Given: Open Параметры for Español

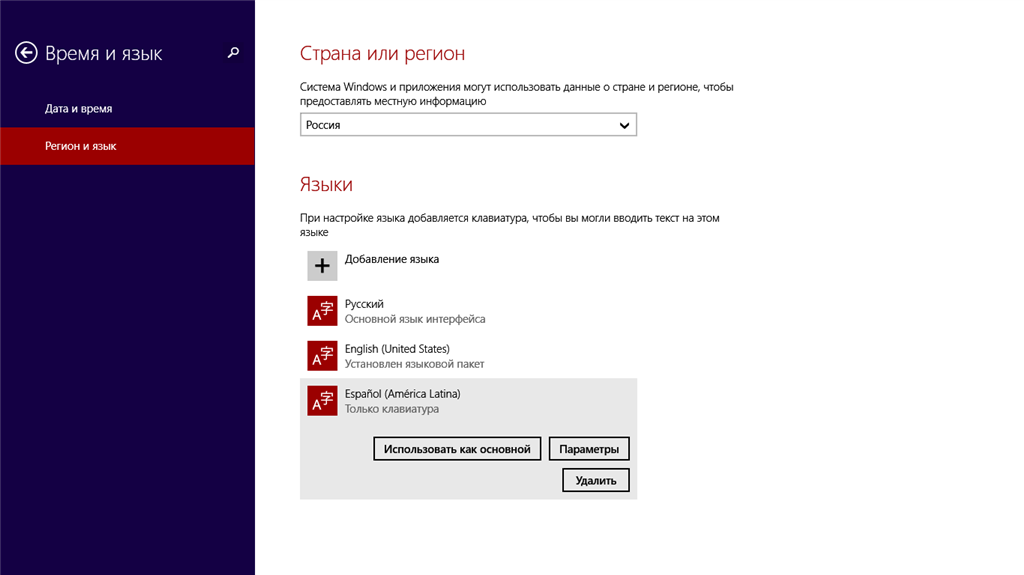Looking at the screenshot, I should coord(589,449).
